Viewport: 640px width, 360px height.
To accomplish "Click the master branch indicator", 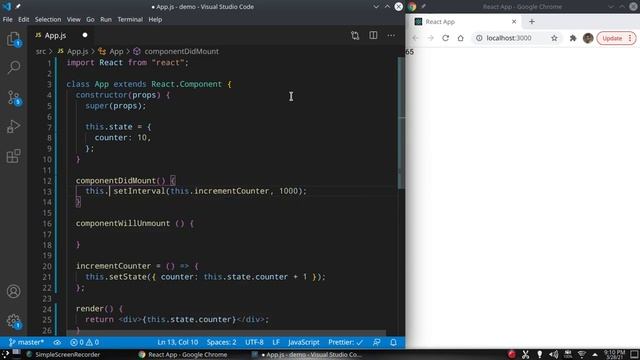I will tap(26, 342).
